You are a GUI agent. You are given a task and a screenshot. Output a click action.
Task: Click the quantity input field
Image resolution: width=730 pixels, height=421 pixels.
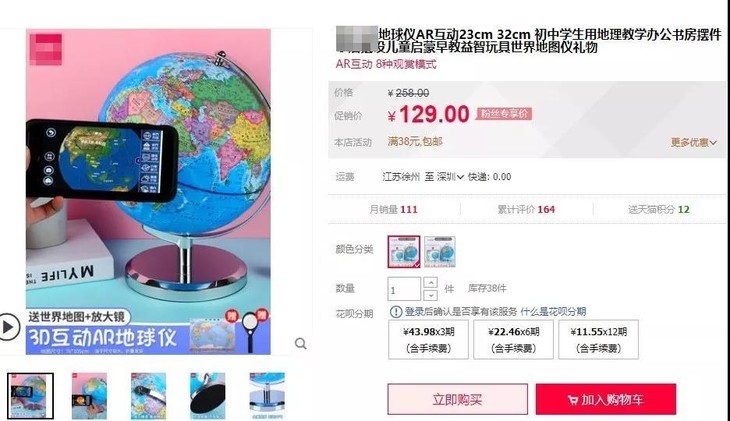pyautogui.click(x=404, y=289)
